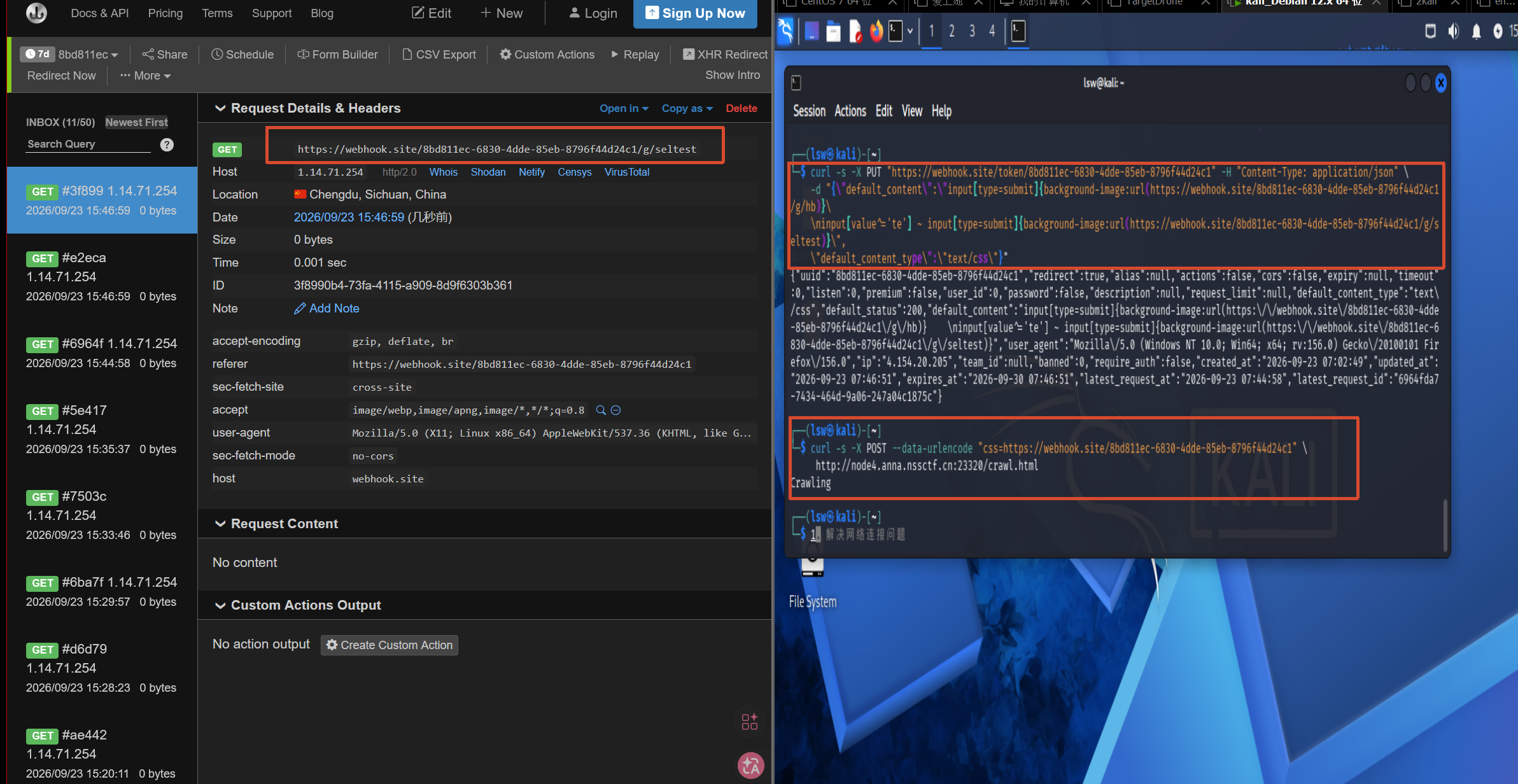
Task: Open the Kali volume control
Action: pos(1453,31)
